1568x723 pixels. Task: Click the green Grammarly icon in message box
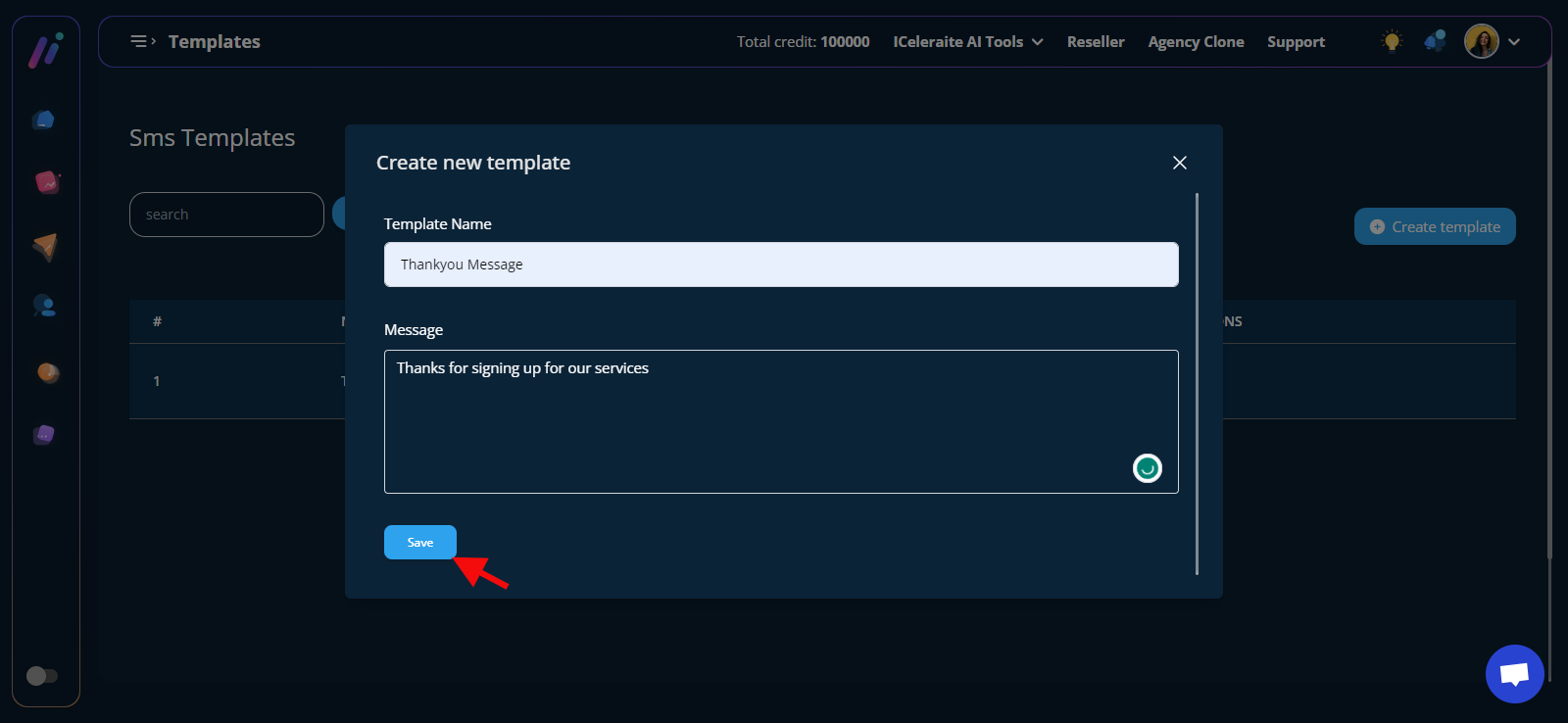point(1147,468)
